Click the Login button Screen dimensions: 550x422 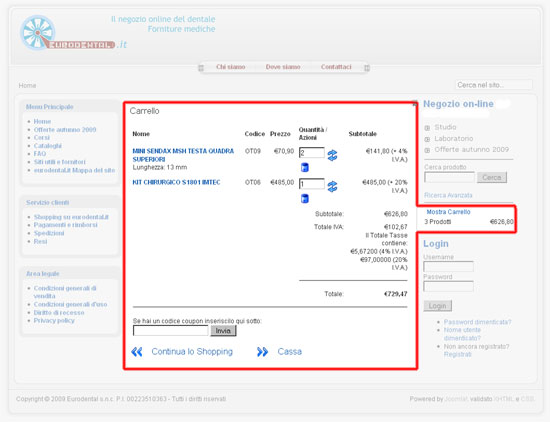point(437,306)
